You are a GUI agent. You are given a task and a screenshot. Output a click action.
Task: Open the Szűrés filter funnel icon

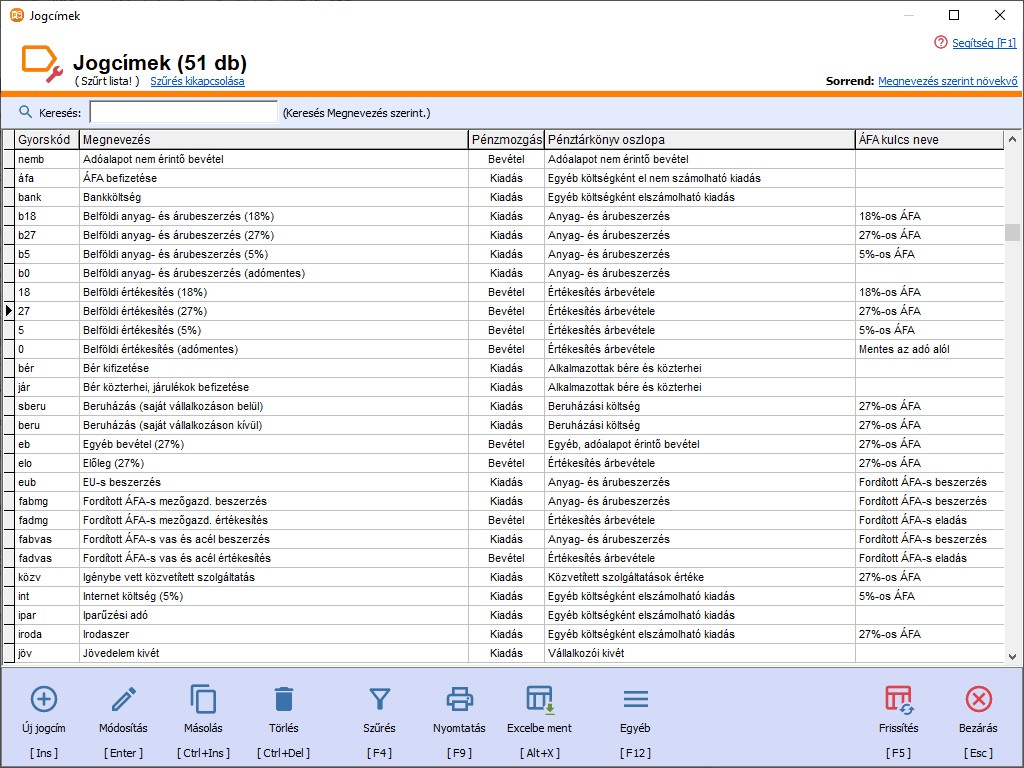[379, 699]
